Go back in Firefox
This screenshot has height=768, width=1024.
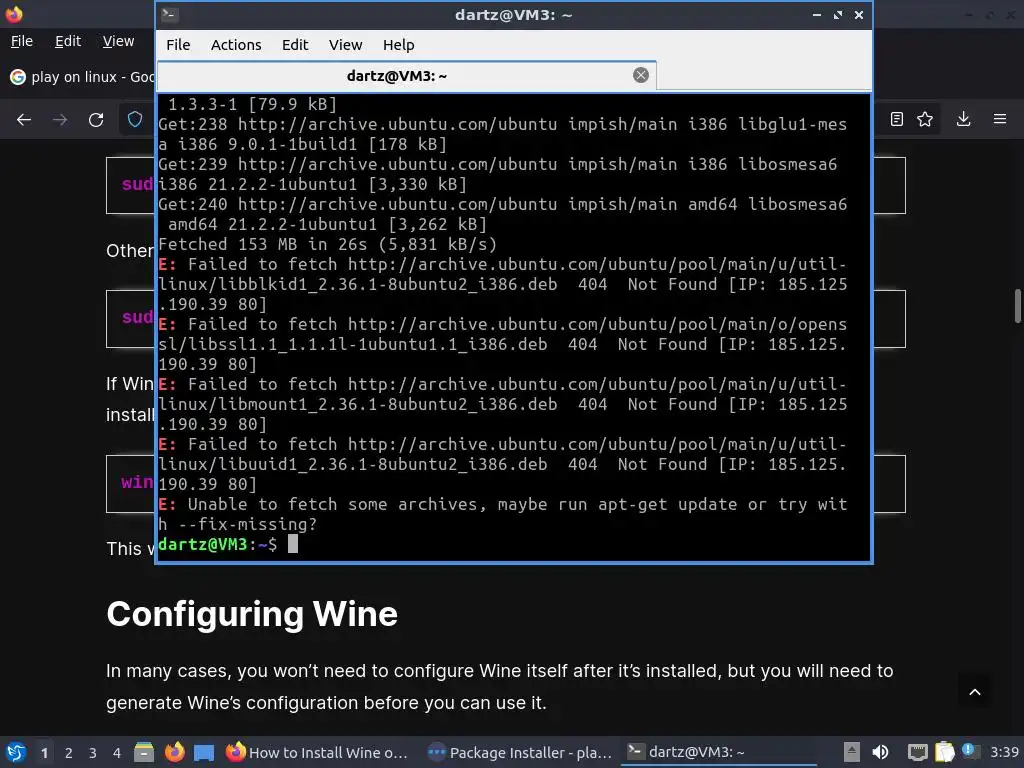(x=24, y=120)
